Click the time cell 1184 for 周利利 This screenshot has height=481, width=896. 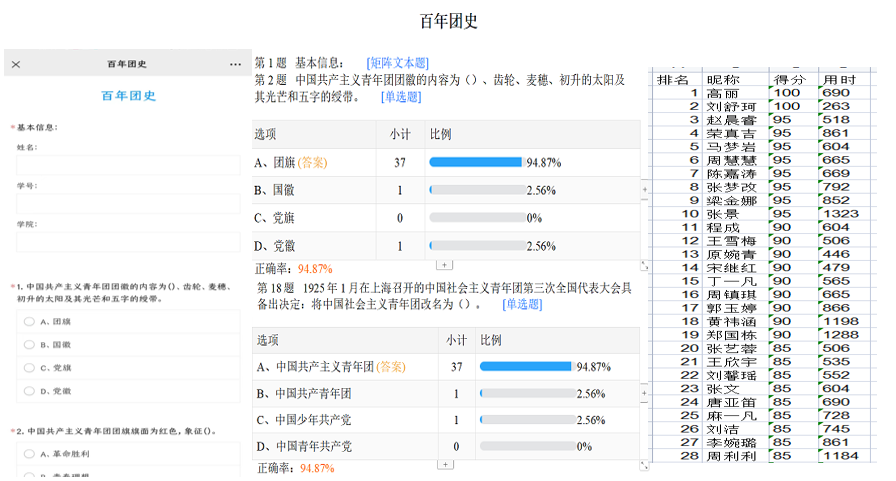(845, 456)
